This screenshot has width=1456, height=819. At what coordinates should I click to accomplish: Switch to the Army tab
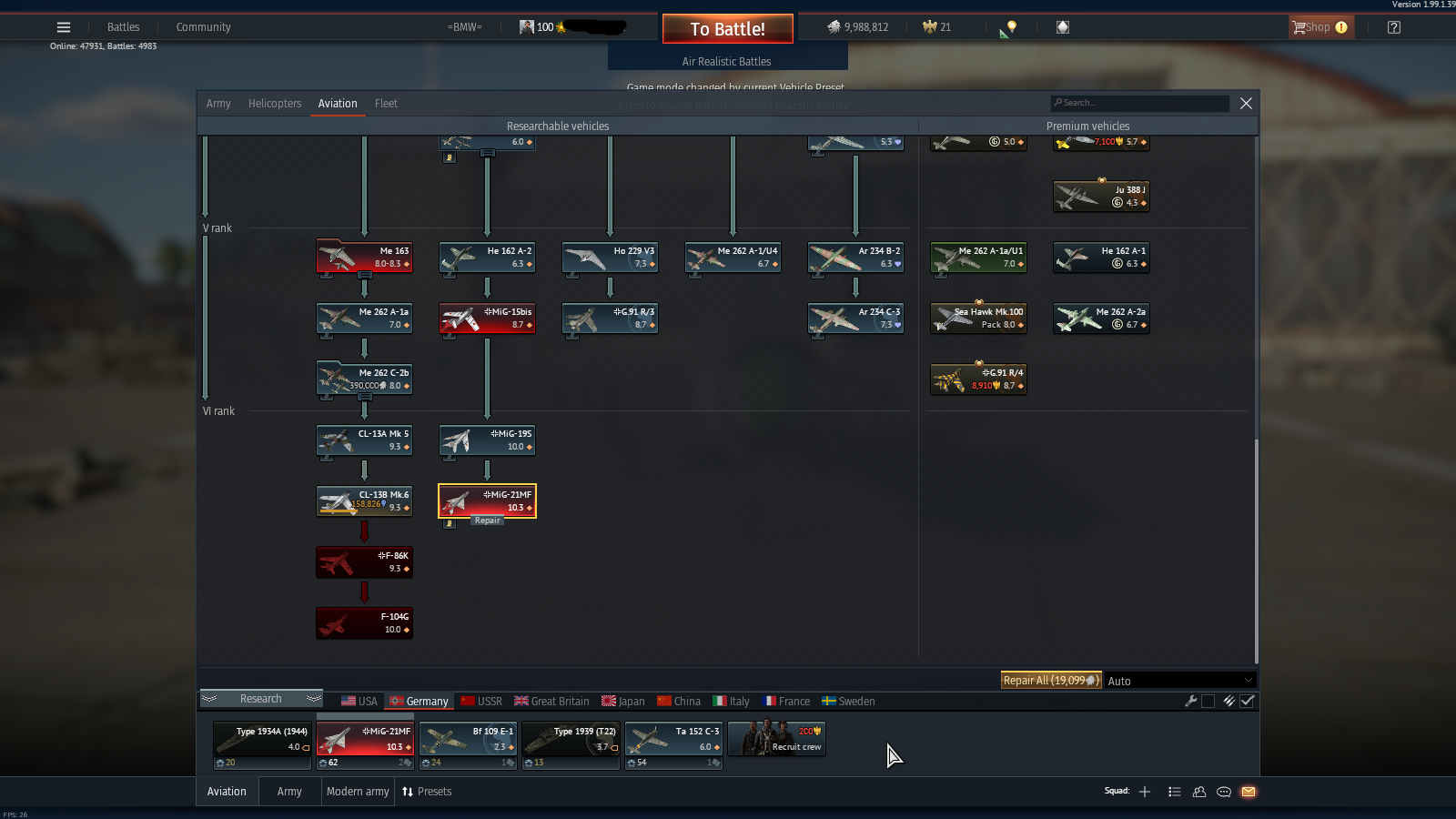point(218,104)
